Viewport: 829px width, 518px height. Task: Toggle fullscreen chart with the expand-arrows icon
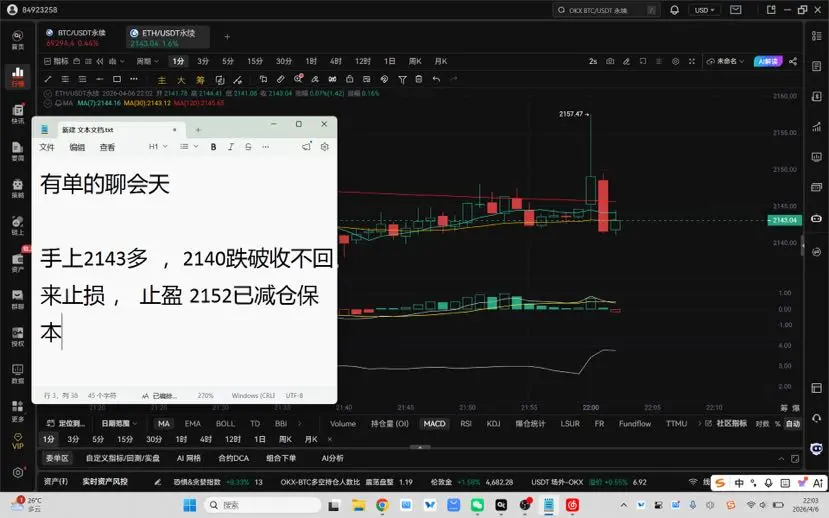tap(692, 61)
